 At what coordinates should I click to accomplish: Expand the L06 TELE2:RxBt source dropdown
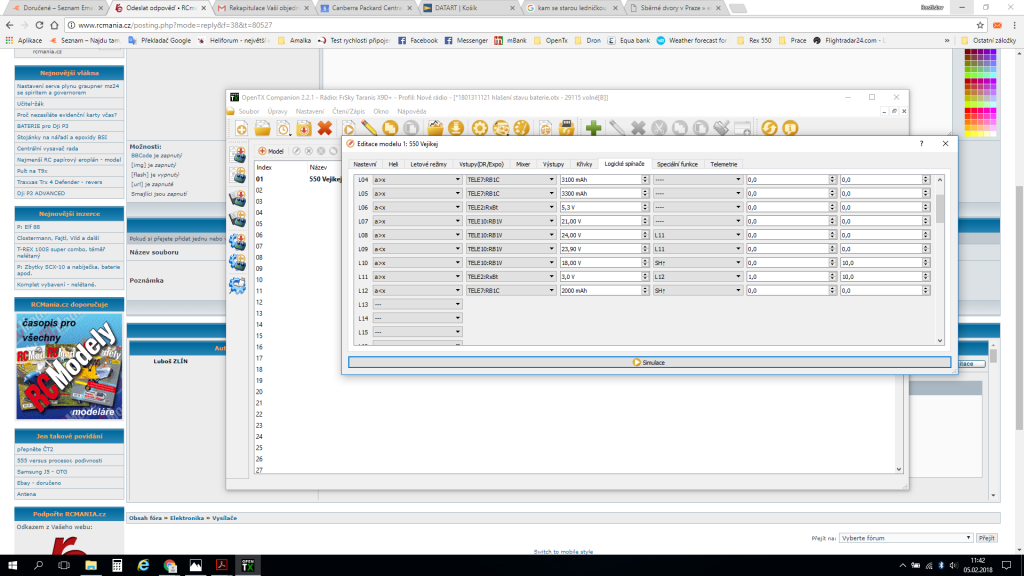pyautogui.click(x=510, y=207)
